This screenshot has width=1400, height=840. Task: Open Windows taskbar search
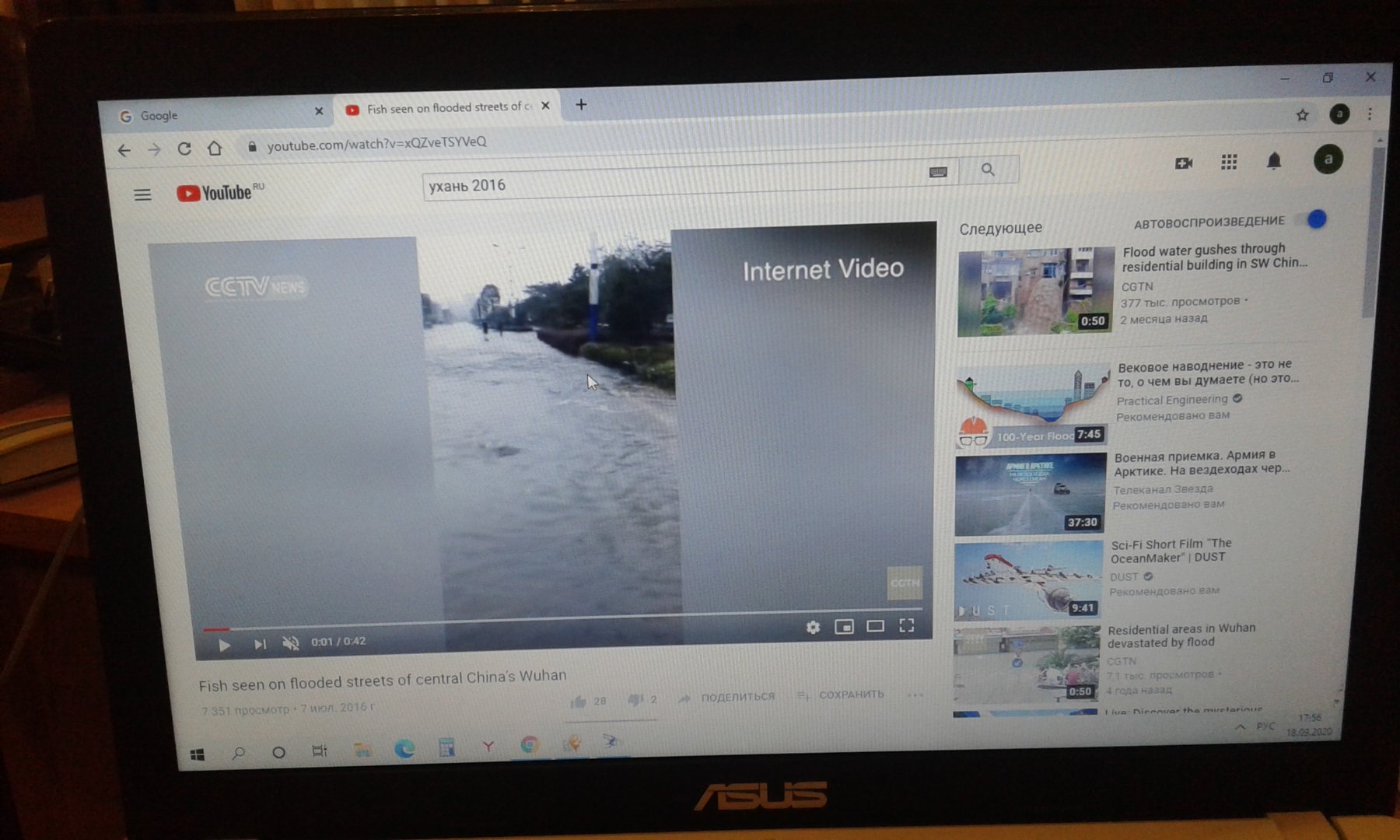point(239,753)
